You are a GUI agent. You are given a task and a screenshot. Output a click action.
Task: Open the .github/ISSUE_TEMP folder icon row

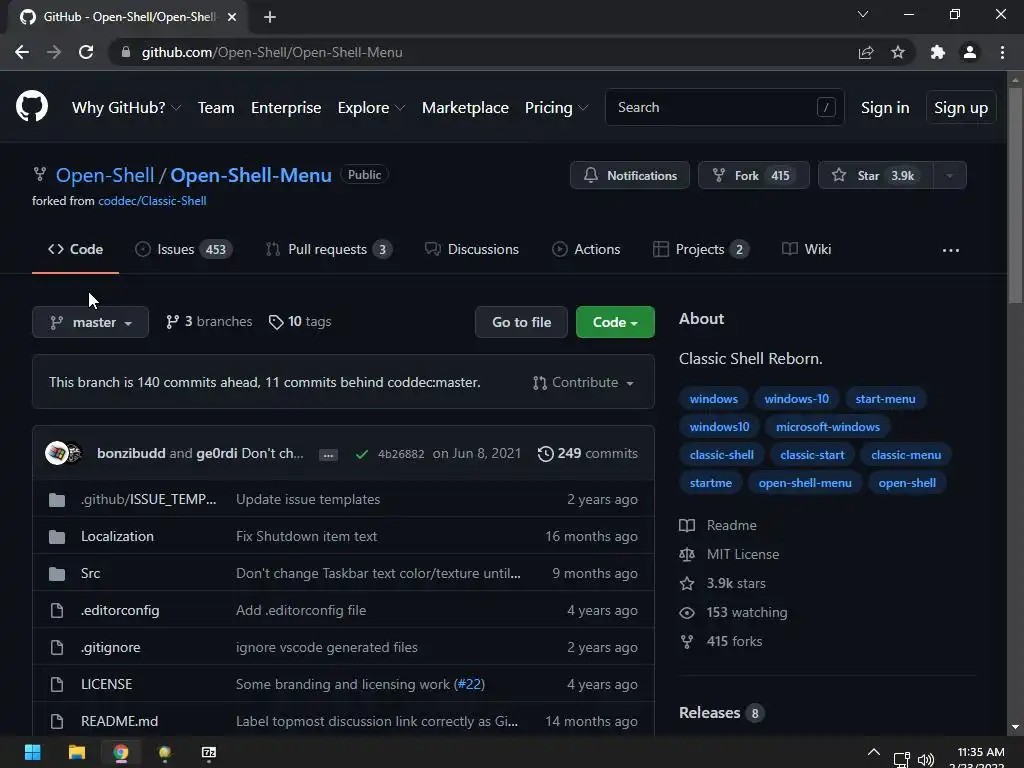pos(57,500)
